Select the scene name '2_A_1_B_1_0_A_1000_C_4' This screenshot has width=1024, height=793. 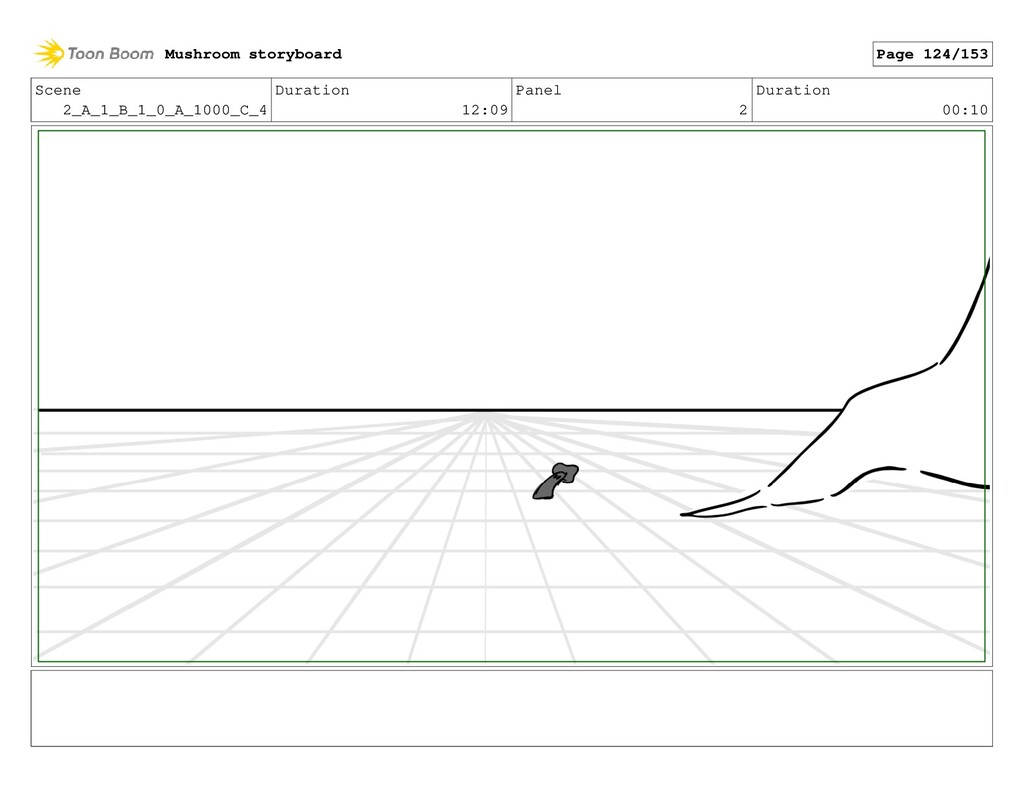[x=165, y=110]
